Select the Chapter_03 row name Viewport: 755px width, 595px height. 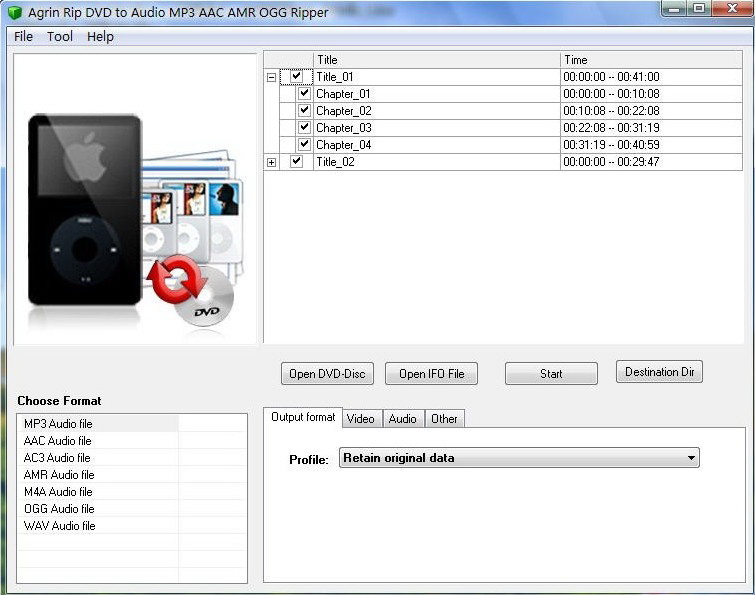coord(344,128)
